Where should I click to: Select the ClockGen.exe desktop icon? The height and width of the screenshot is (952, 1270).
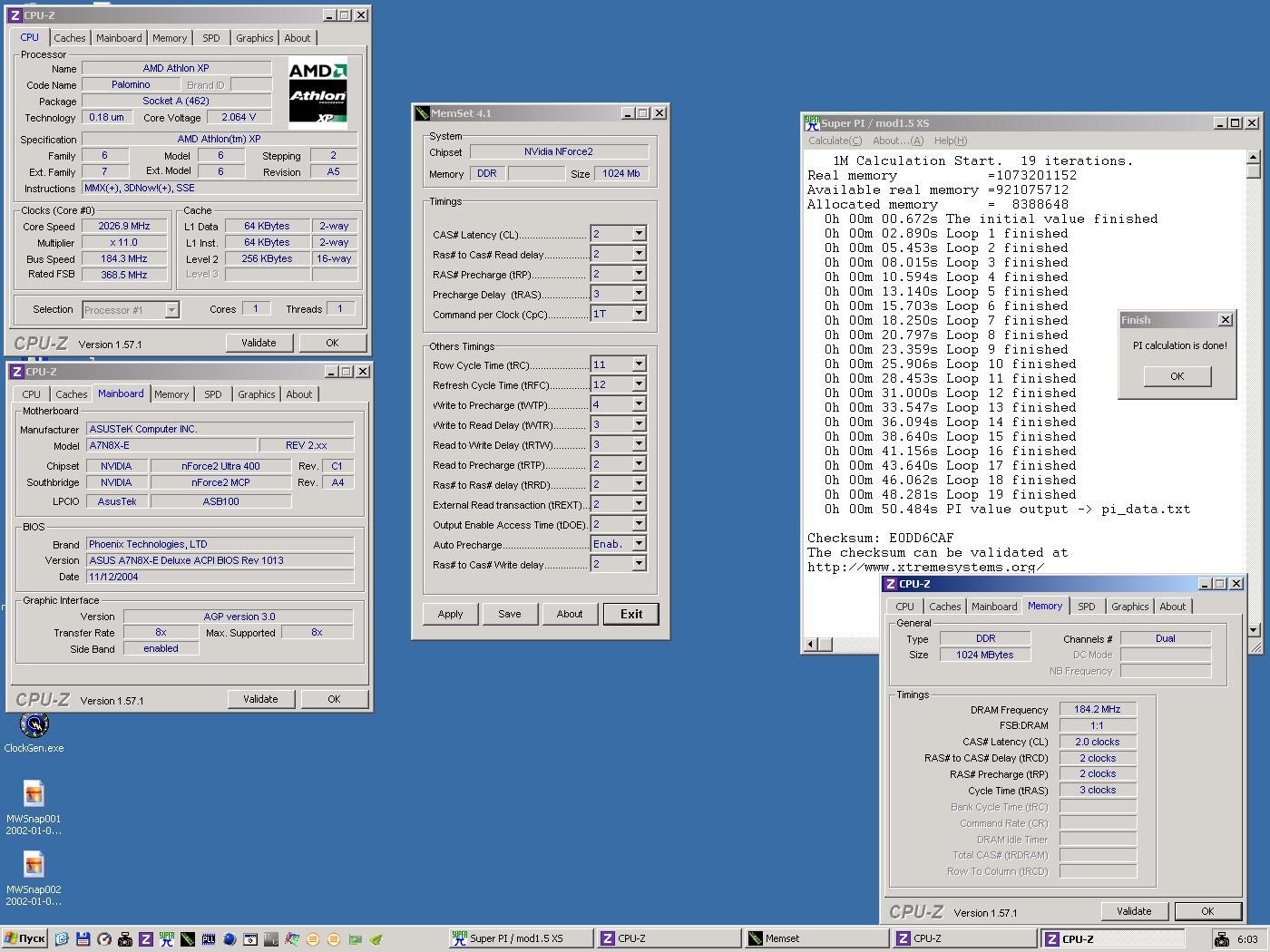(x=34, y=733)
